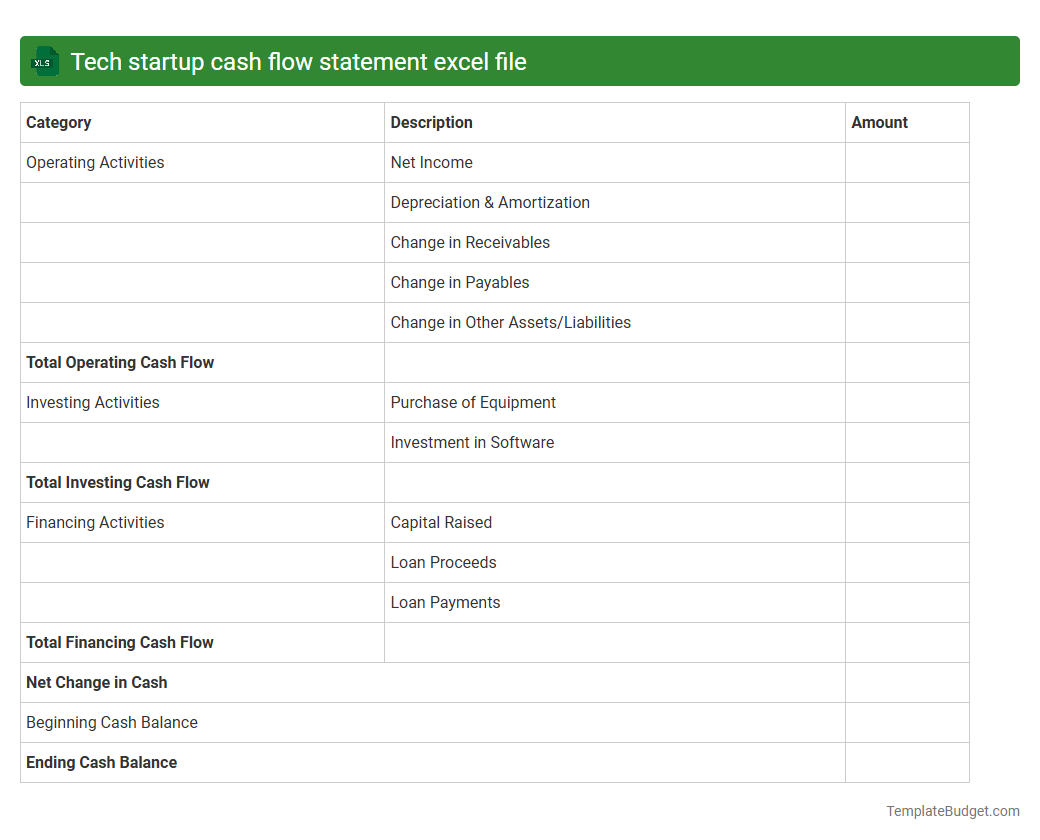1040x840 pixels.
Task: Click the Total Operating Cash Flow label
Action: point(120,362)
